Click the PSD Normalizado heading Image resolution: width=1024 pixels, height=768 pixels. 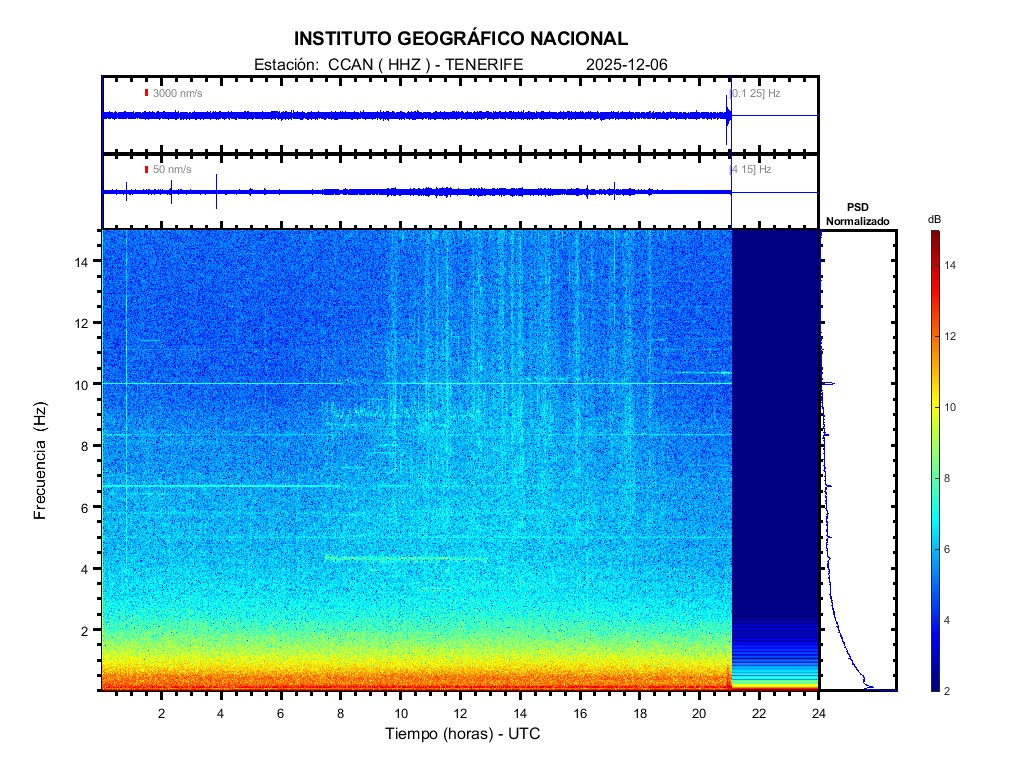point(857,214)
